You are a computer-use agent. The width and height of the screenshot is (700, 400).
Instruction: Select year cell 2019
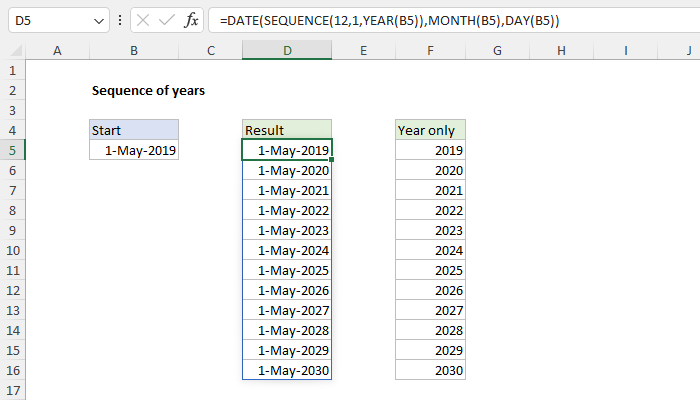pos(430,150)
